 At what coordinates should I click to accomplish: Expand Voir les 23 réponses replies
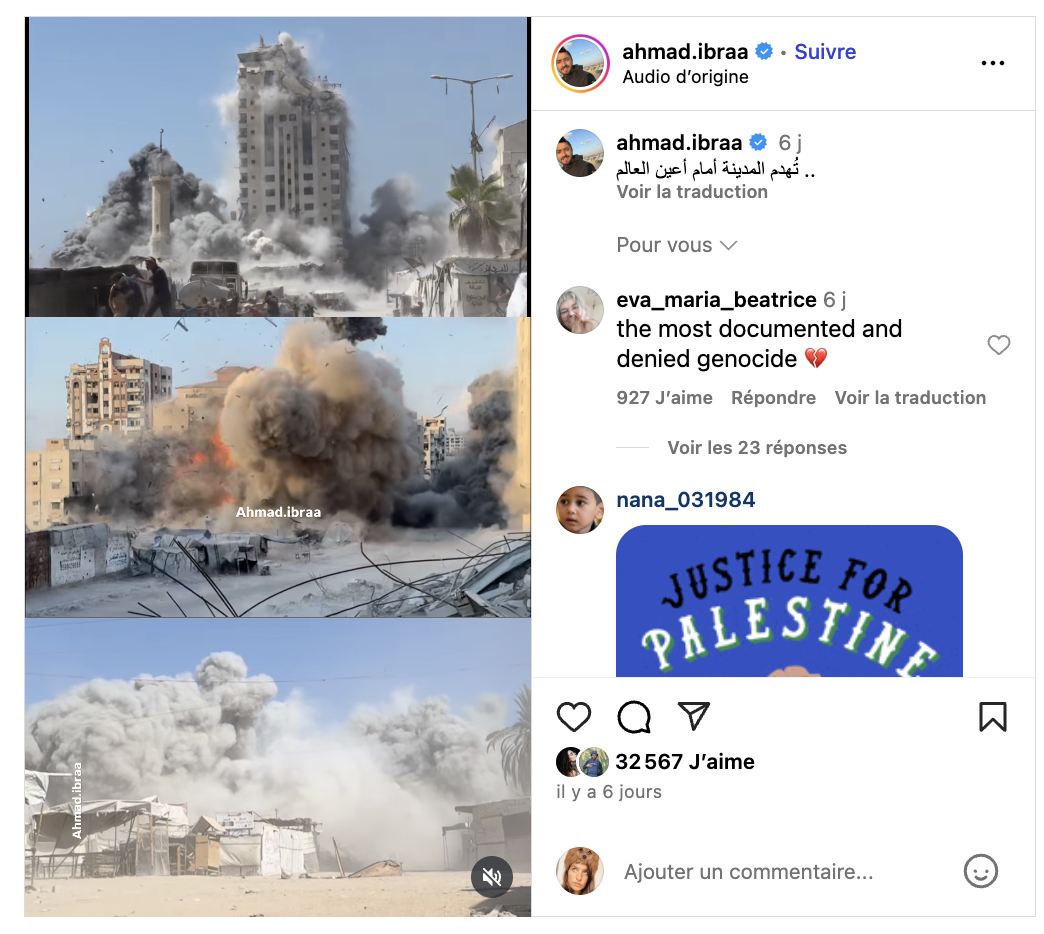757,447
